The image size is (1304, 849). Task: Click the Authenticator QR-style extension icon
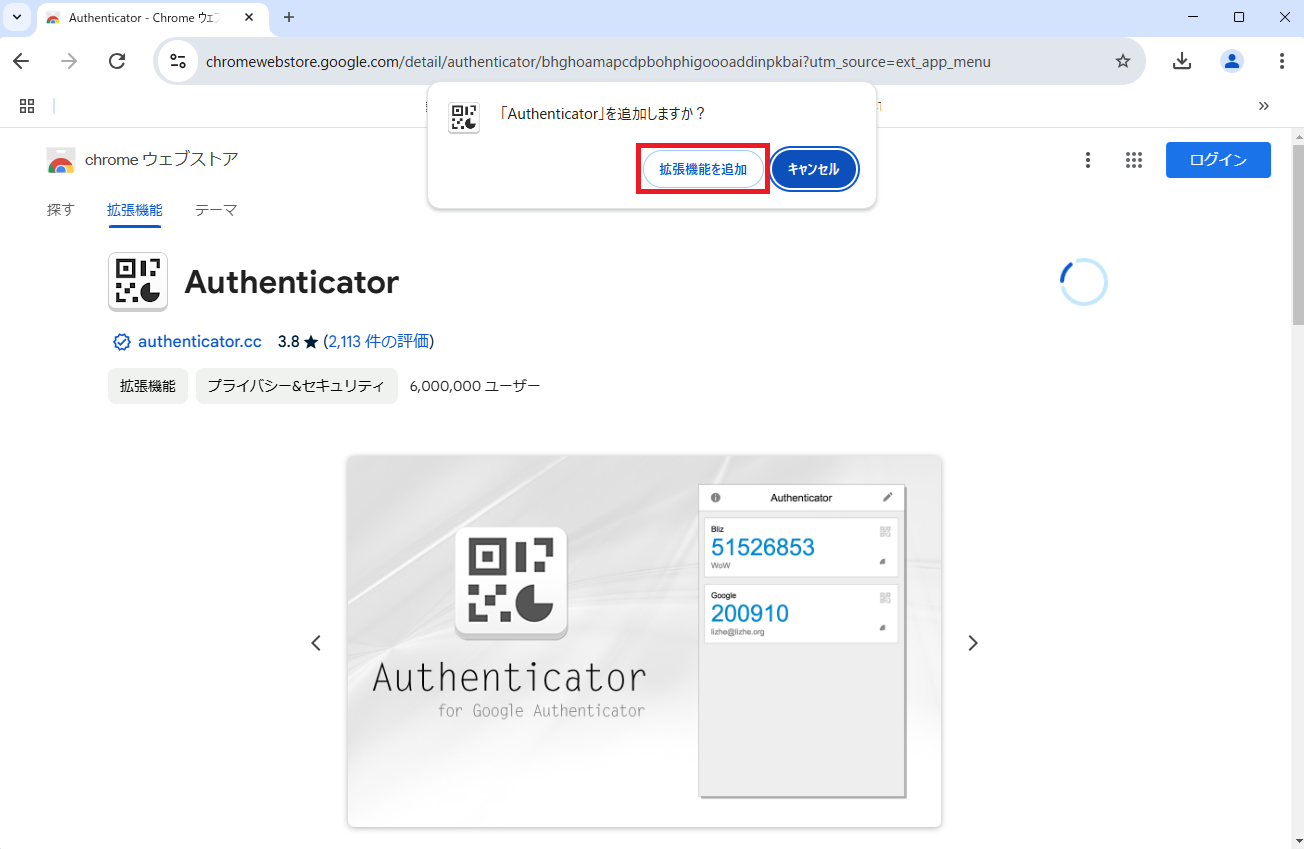[137, 281]
